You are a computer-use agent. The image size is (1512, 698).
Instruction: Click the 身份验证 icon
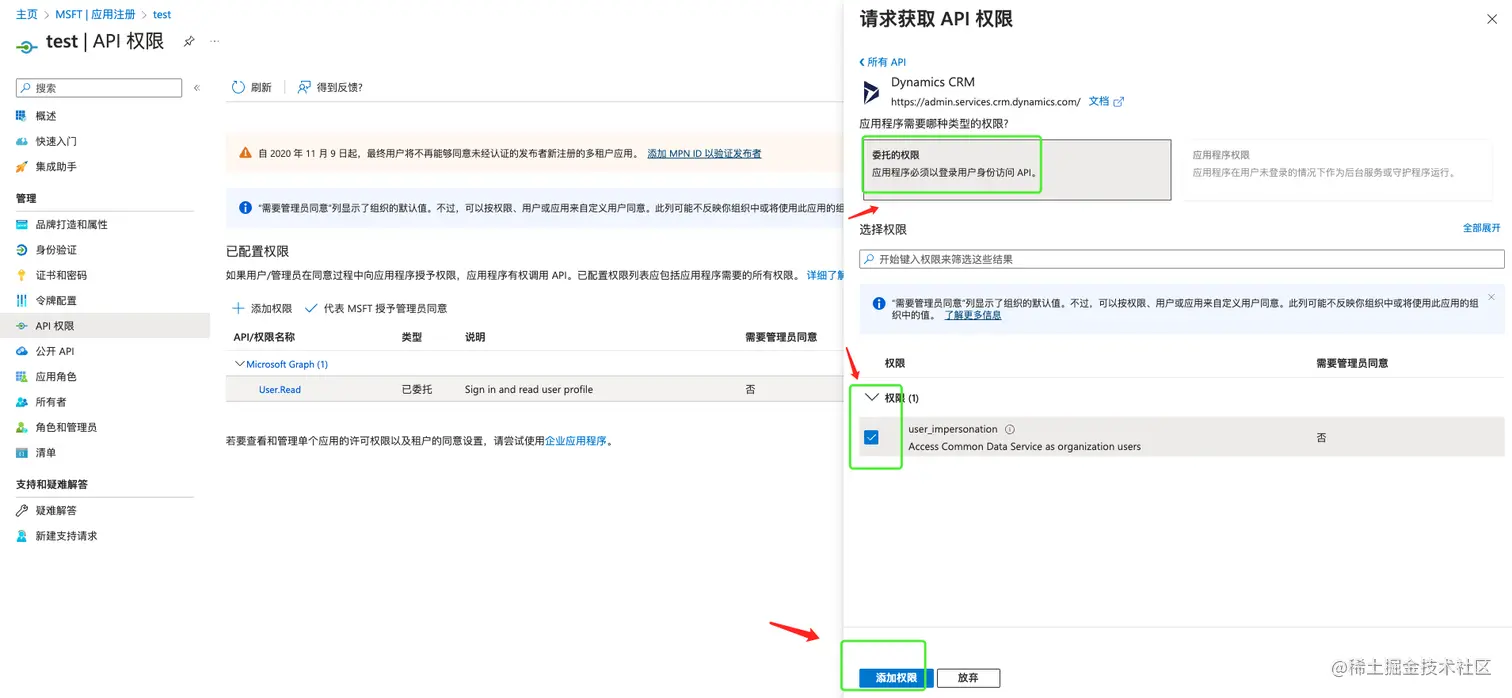[22, 250]
